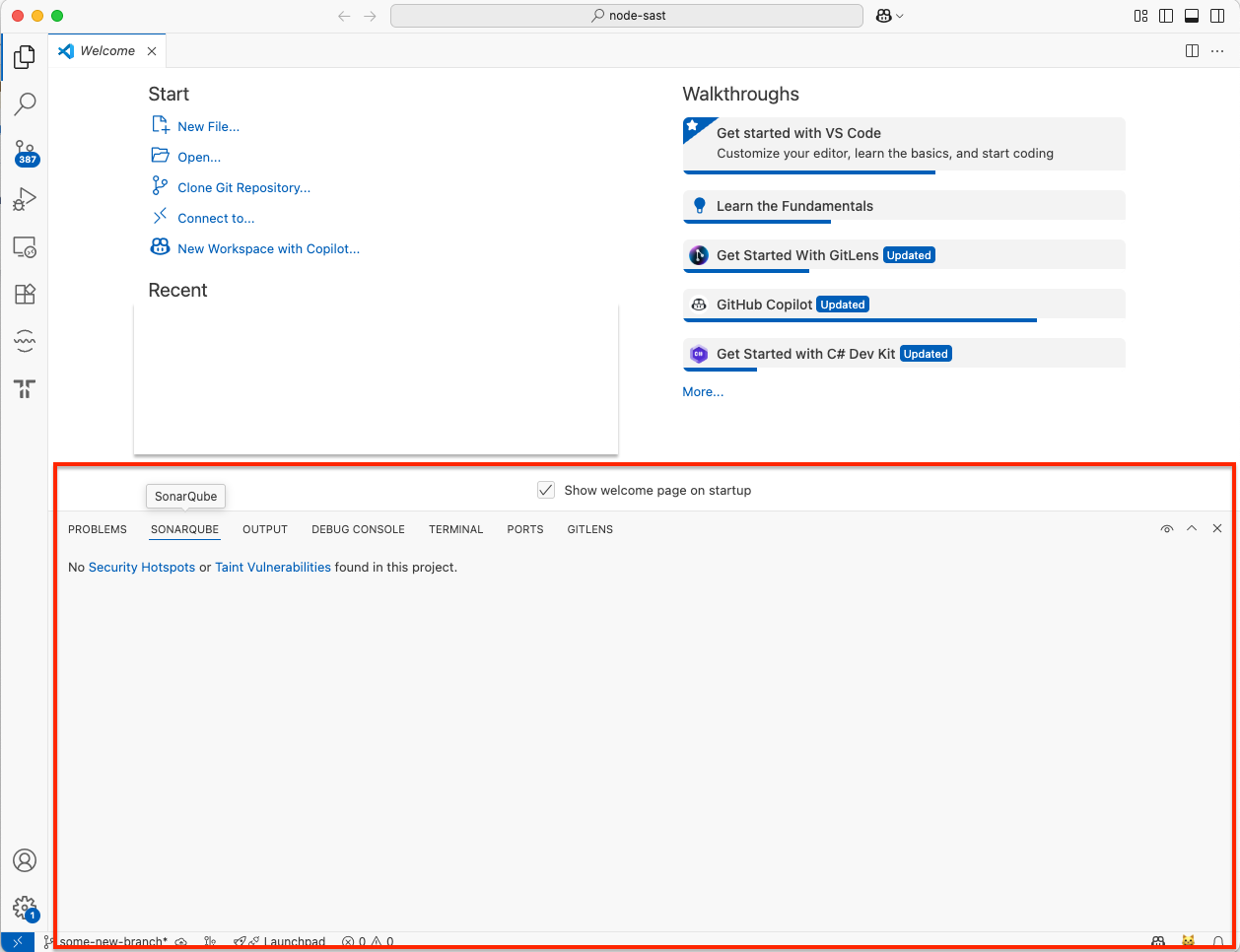Viewport: 1240px width, 952px height.
Task: Open the Manage gear icon
Action: tap(25, 908)
